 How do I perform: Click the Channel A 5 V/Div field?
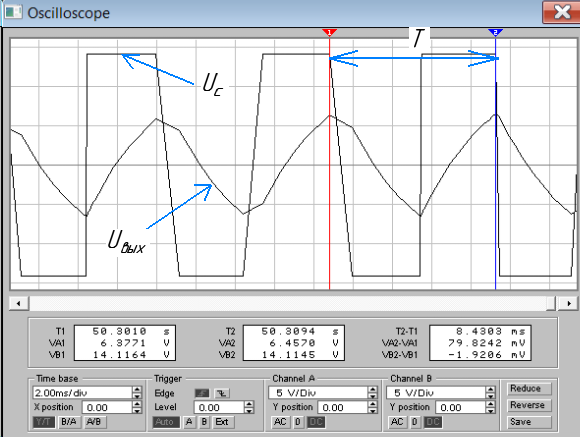pyautogui.click(x=318, y=393)
